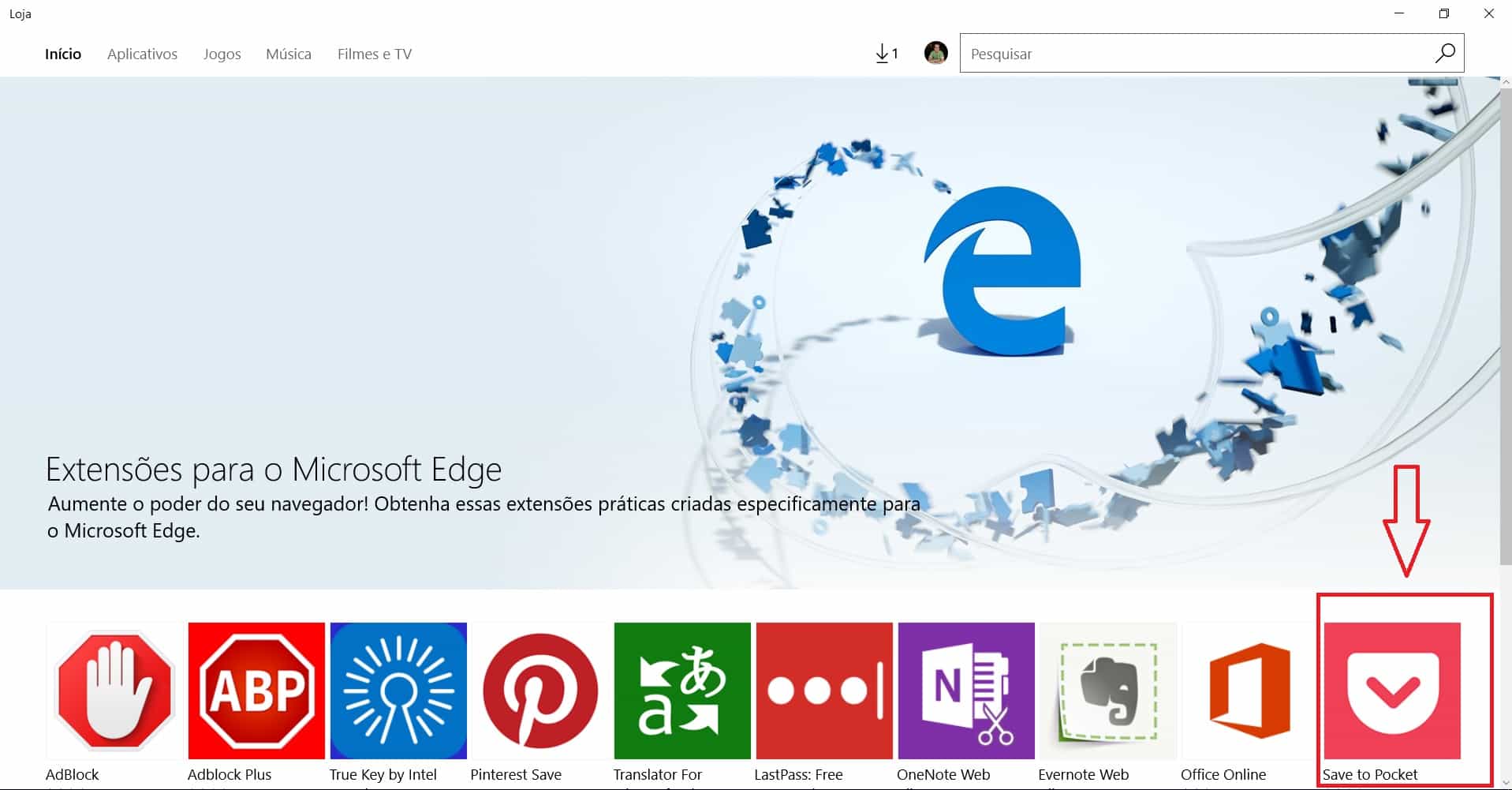Switch to the Jogos tab

click(x=222, y=54)
